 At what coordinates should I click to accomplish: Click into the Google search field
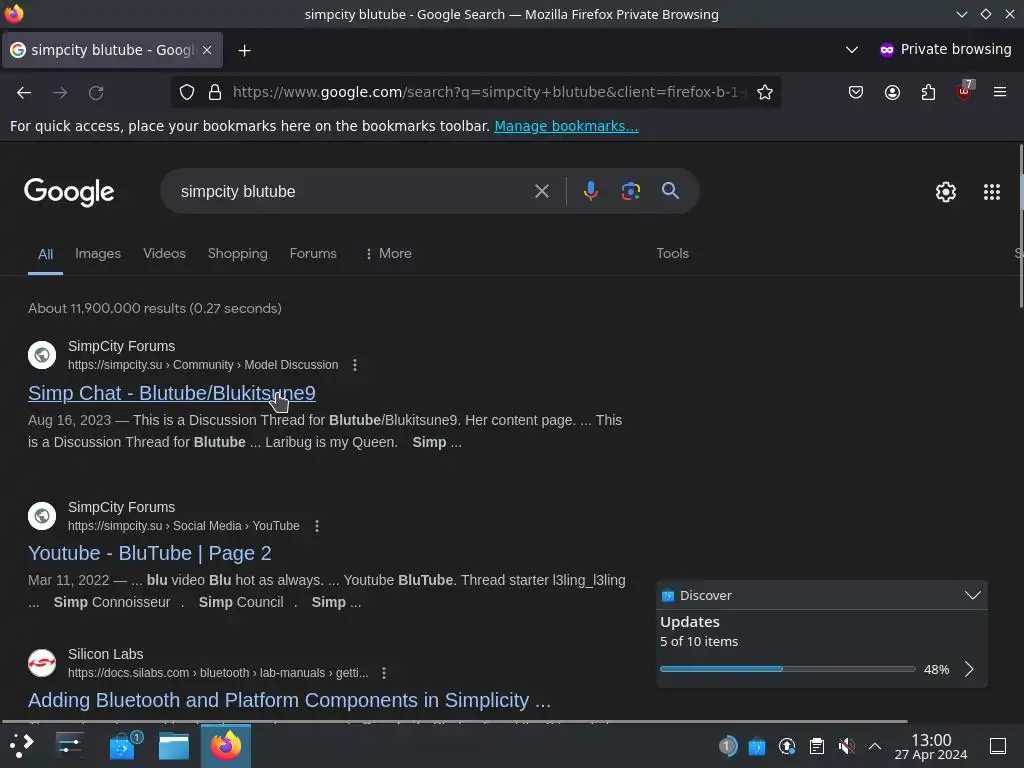[x=353, y=191]
